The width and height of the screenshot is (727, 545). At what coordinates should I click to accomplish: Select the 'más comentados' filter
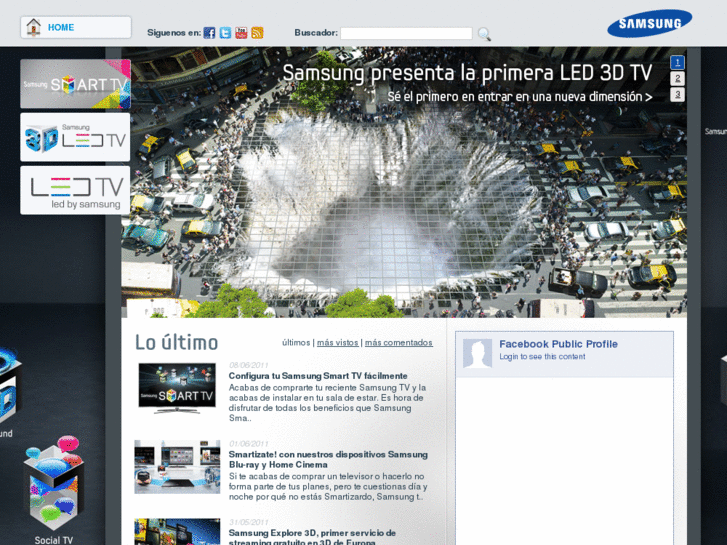pos(399,343)
